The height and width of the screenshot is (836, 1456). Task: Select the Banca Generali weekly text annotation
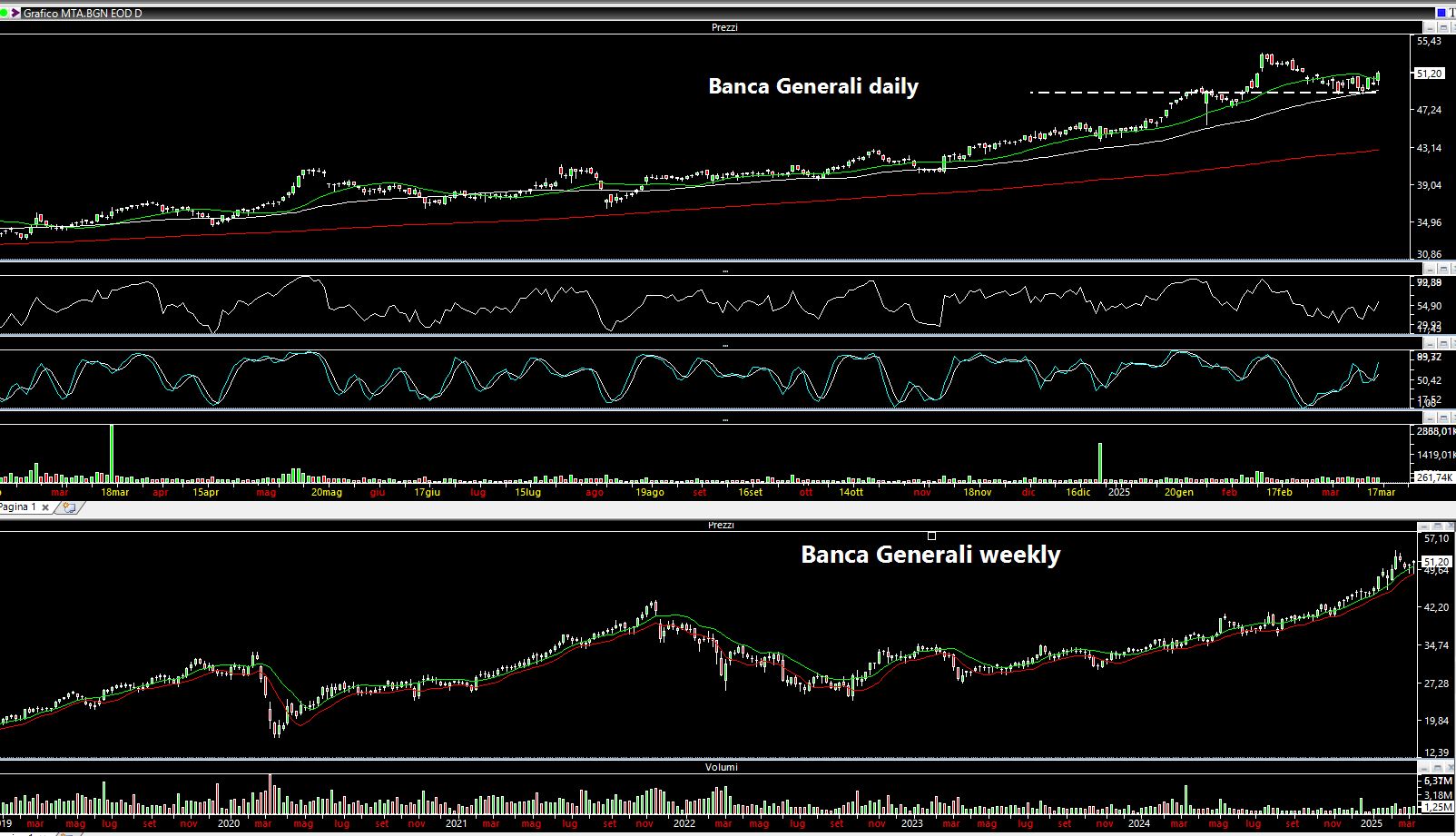pyautogui.click(x=930, y=555)
